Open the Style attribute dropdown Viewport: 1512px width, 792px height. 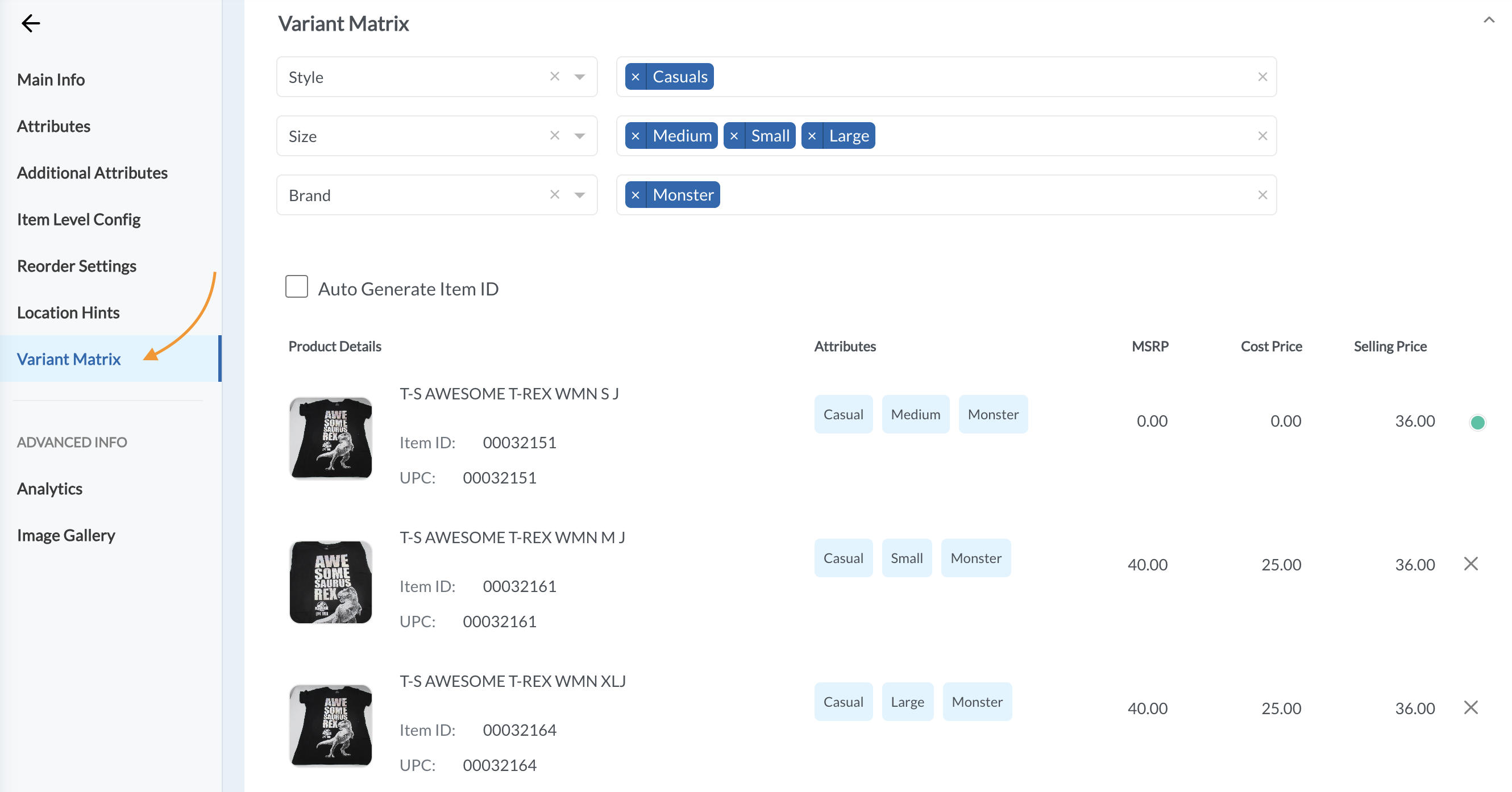[579, 77]
